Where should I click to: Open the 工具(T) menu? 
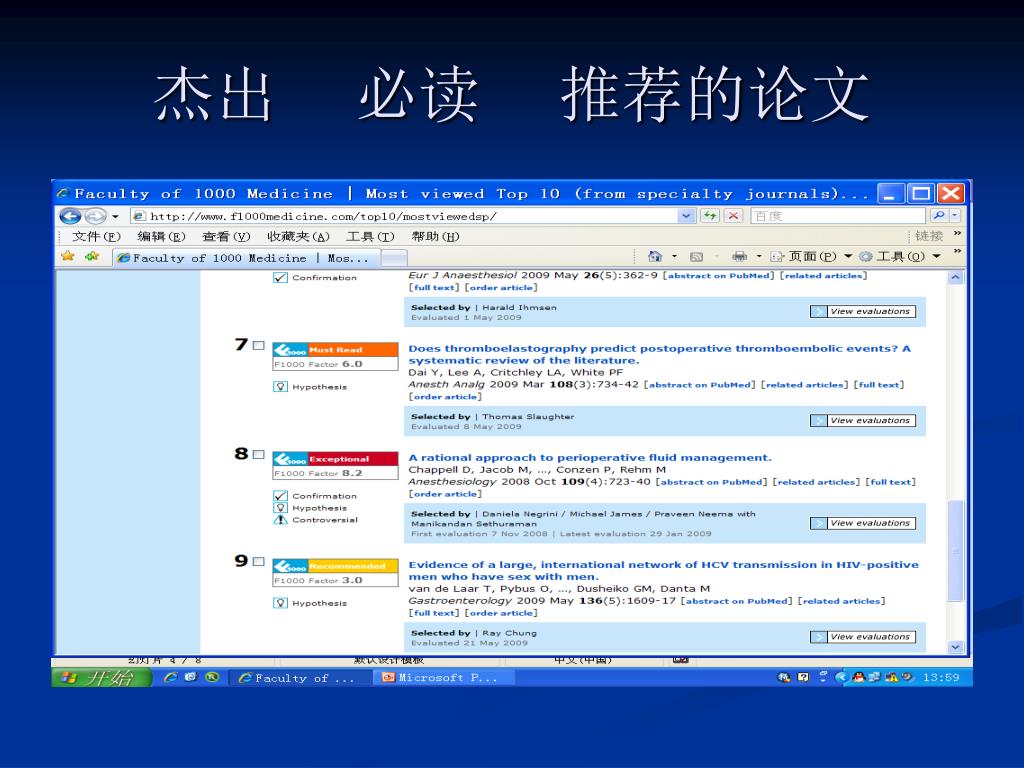coord(370,236)
